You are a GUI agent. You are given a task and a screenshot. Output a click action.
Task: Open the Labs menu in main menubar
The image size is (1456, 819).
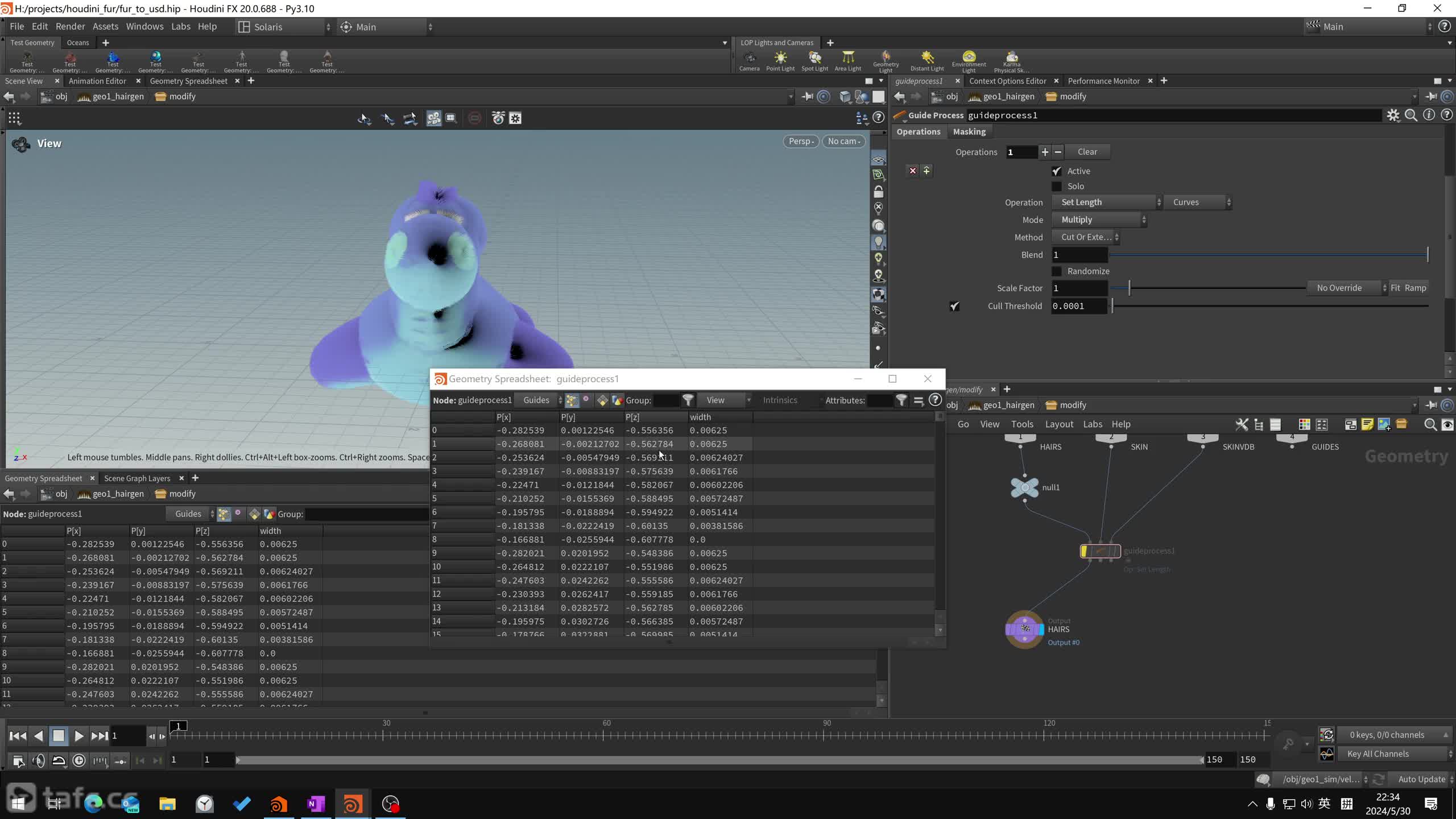[180, 26]
